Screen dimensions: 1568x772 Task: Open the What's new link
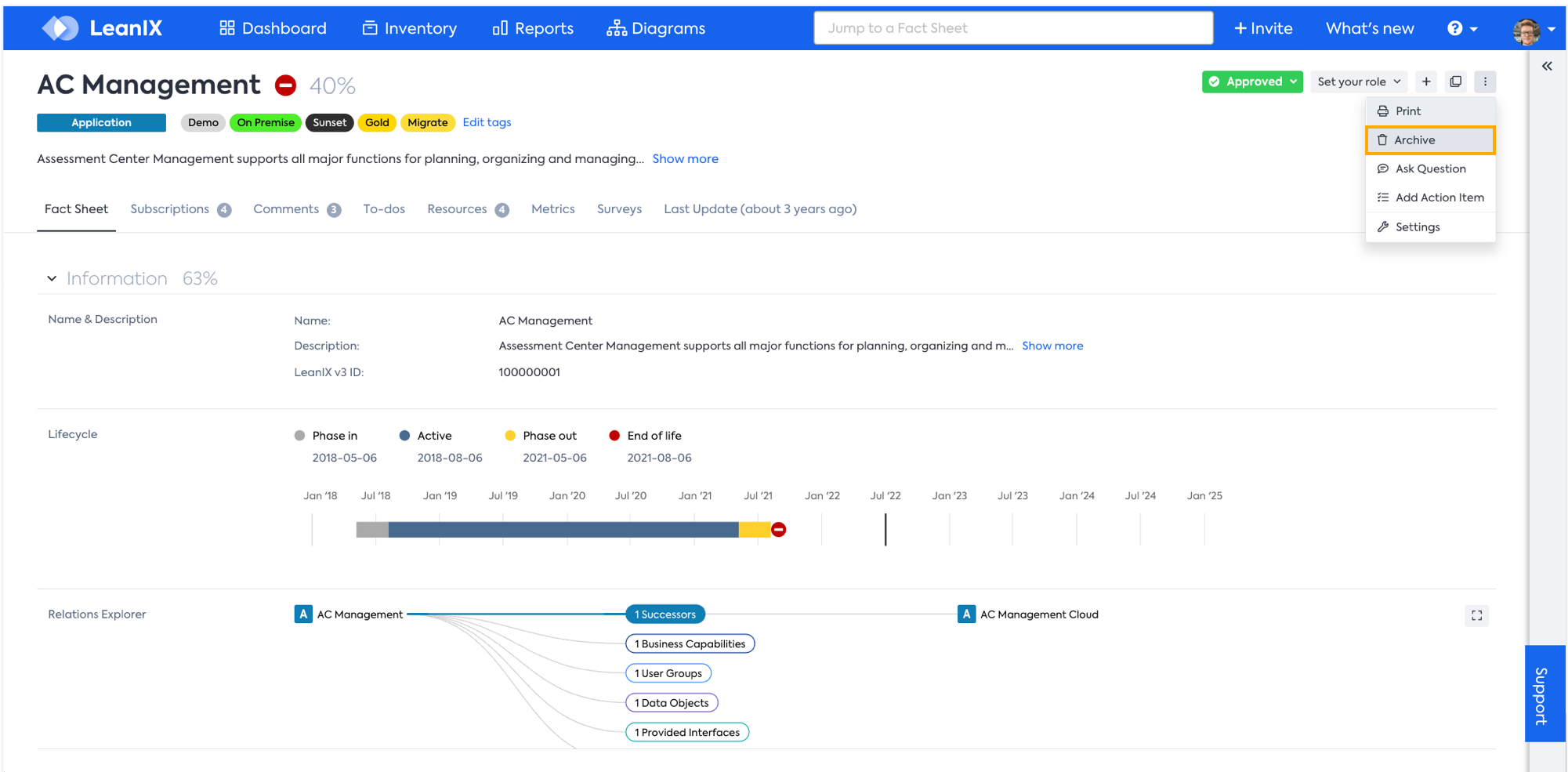click(1370, 28)
